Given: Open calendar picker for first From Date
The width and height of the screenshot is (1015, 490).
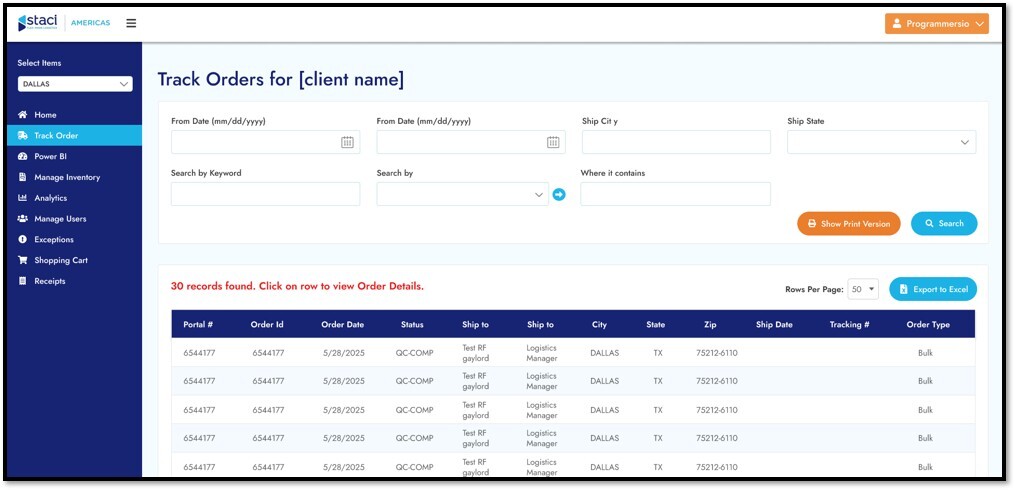Looking at the screenshot, I should point(347,142).
